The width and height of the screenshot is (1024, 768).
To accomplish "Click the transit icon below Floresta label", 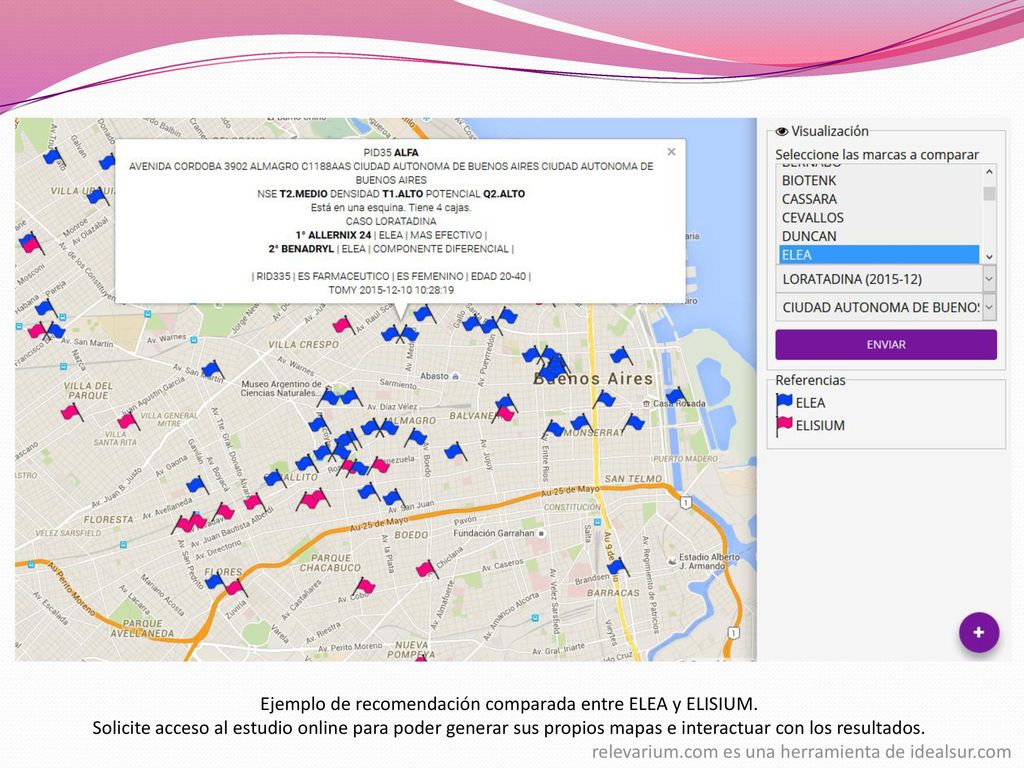I will coord(123,544).
